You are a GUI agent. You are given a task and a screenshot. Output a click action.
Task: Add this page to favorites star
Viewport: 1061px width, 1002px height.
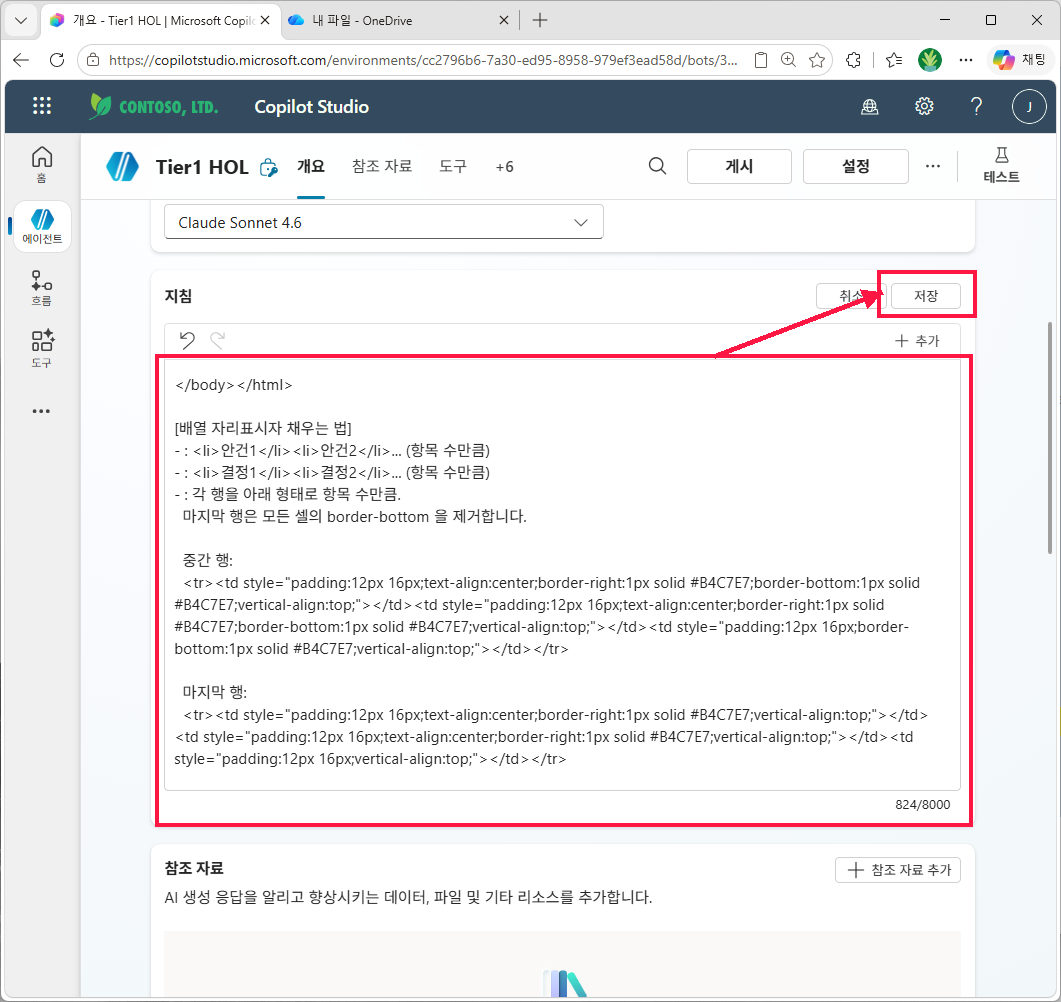817,60
